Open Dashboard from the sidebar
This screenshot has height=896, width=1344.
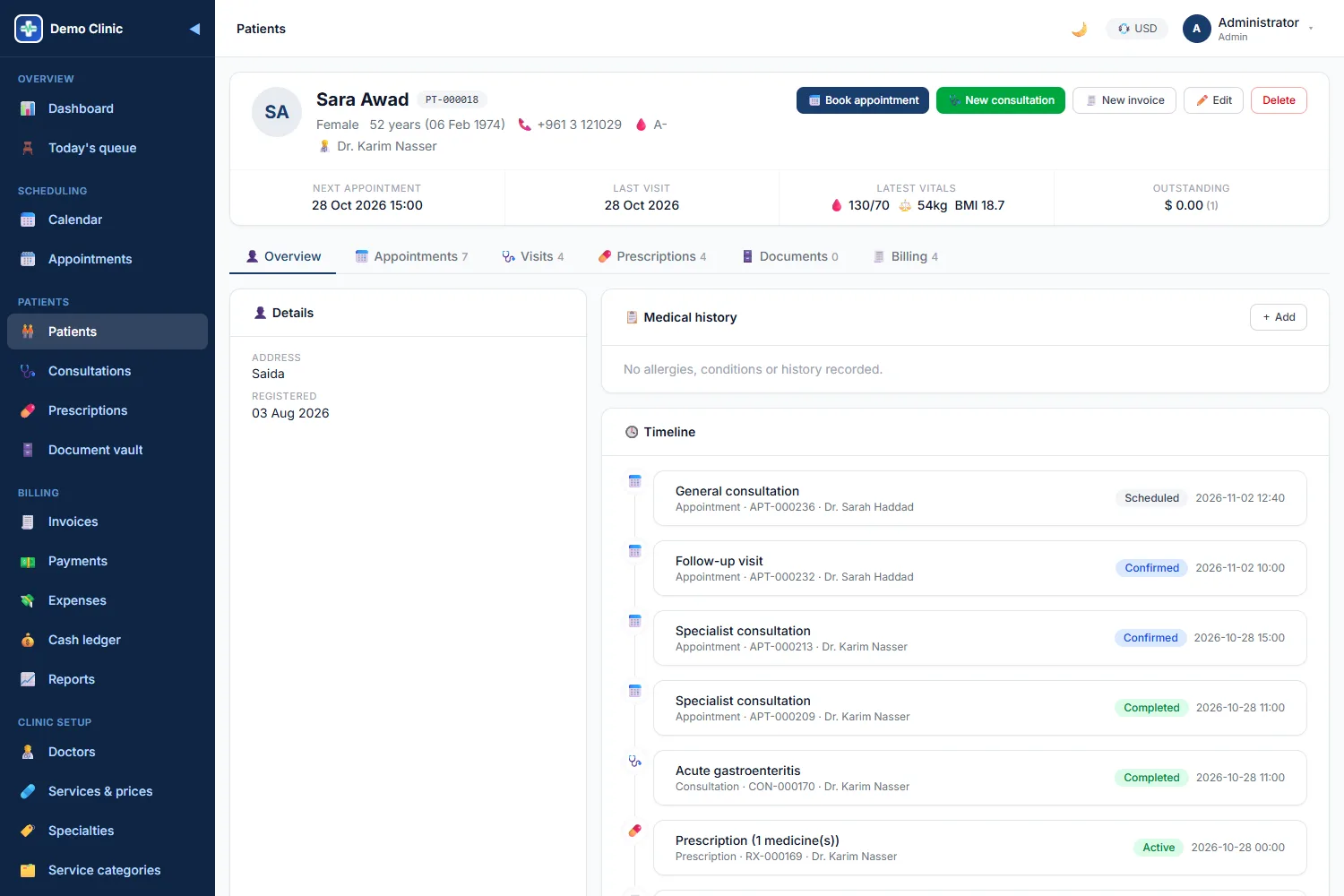[108, 108]
